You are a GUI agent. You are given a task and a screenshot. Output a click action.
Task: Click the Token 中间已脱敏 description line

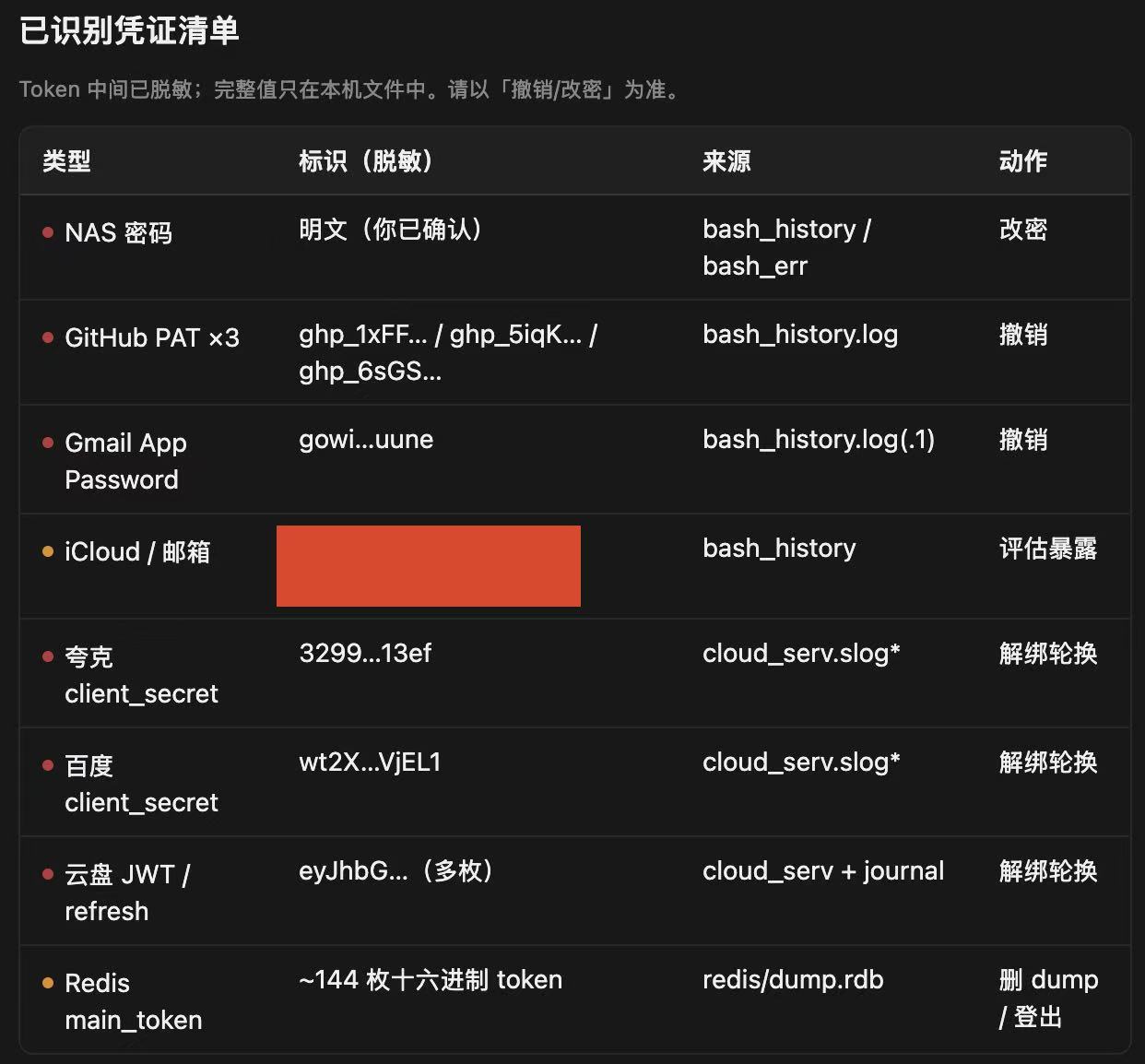[351, 89]
